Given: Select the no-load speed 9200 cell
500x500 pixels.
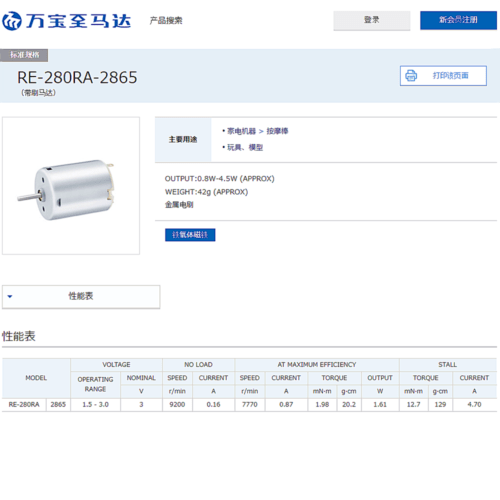Looking at the screenshot, I should tap(177, 404).
